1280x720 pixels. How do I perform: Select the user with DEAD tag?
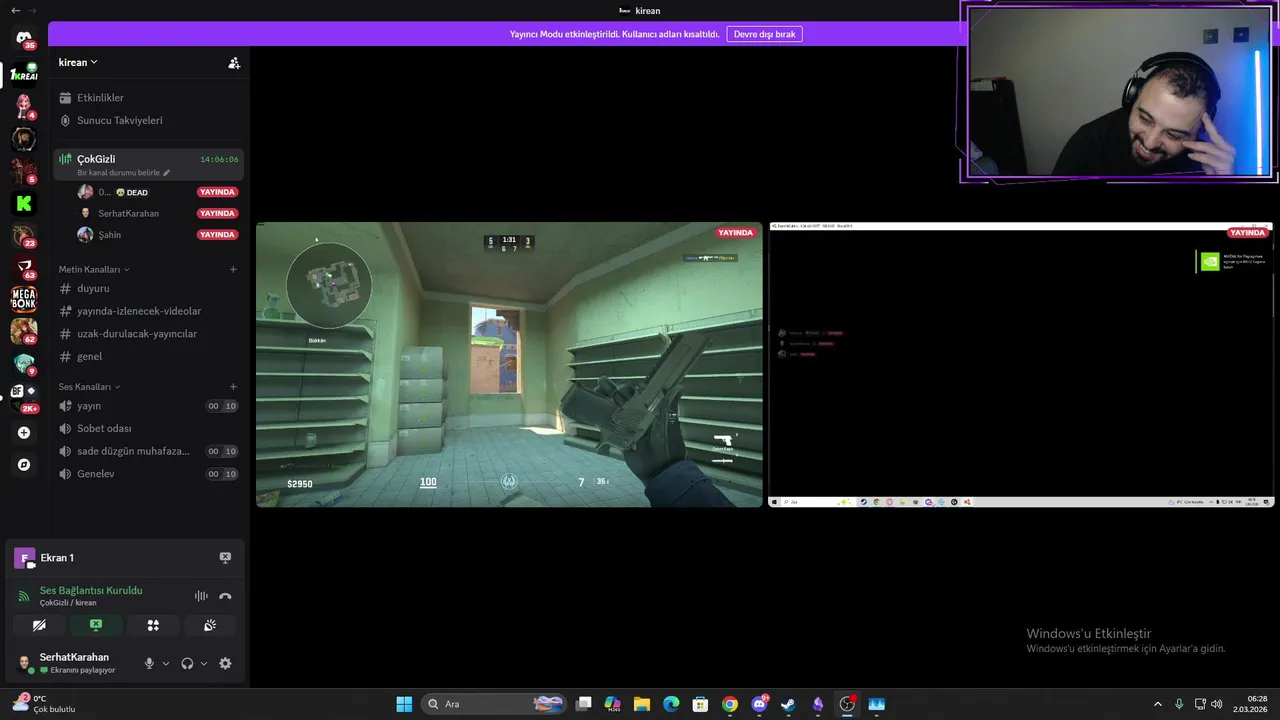pos(158,192)
